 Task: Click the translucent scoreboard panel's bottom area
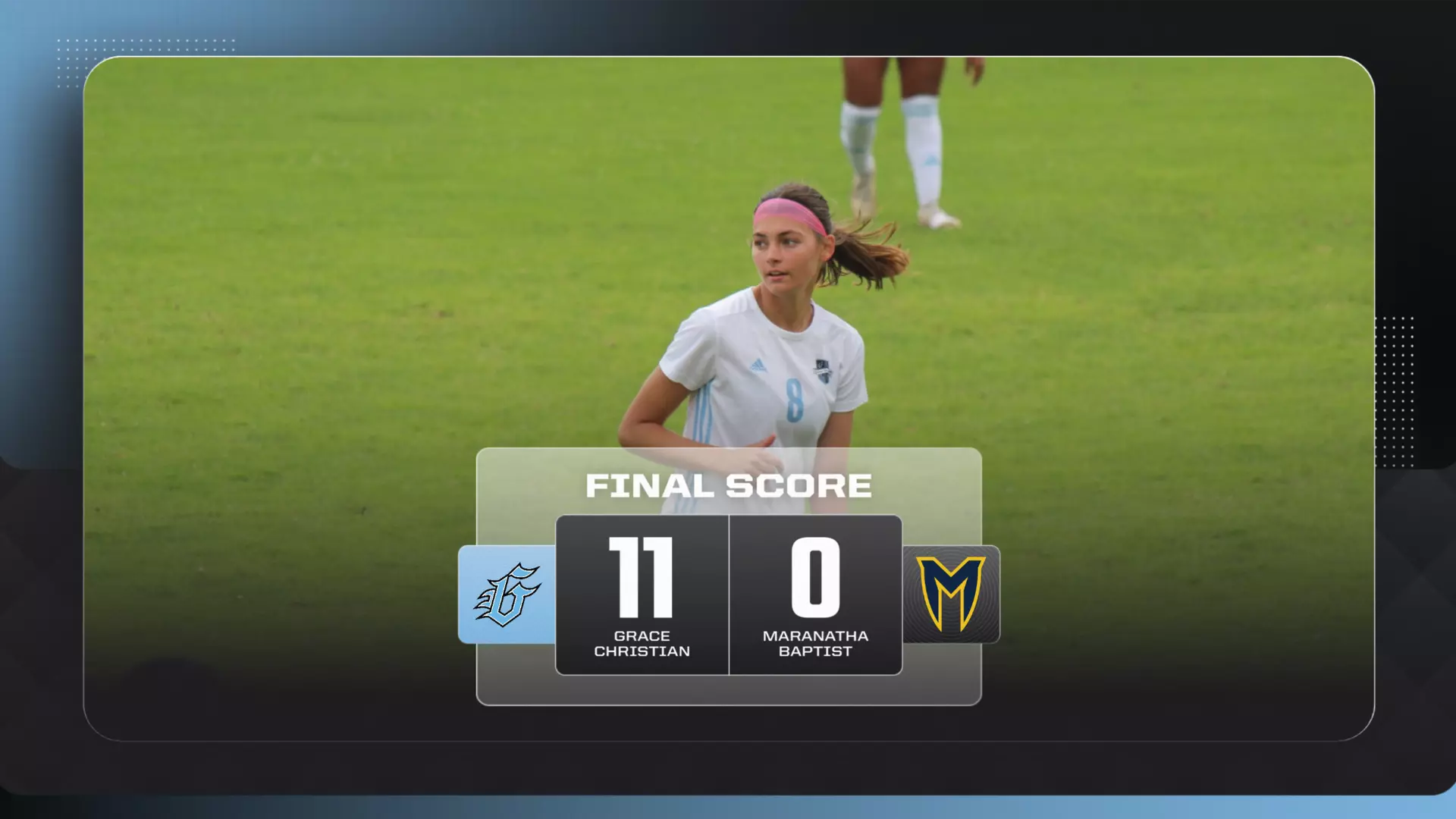pyautogui.click(x=729, y=690)
